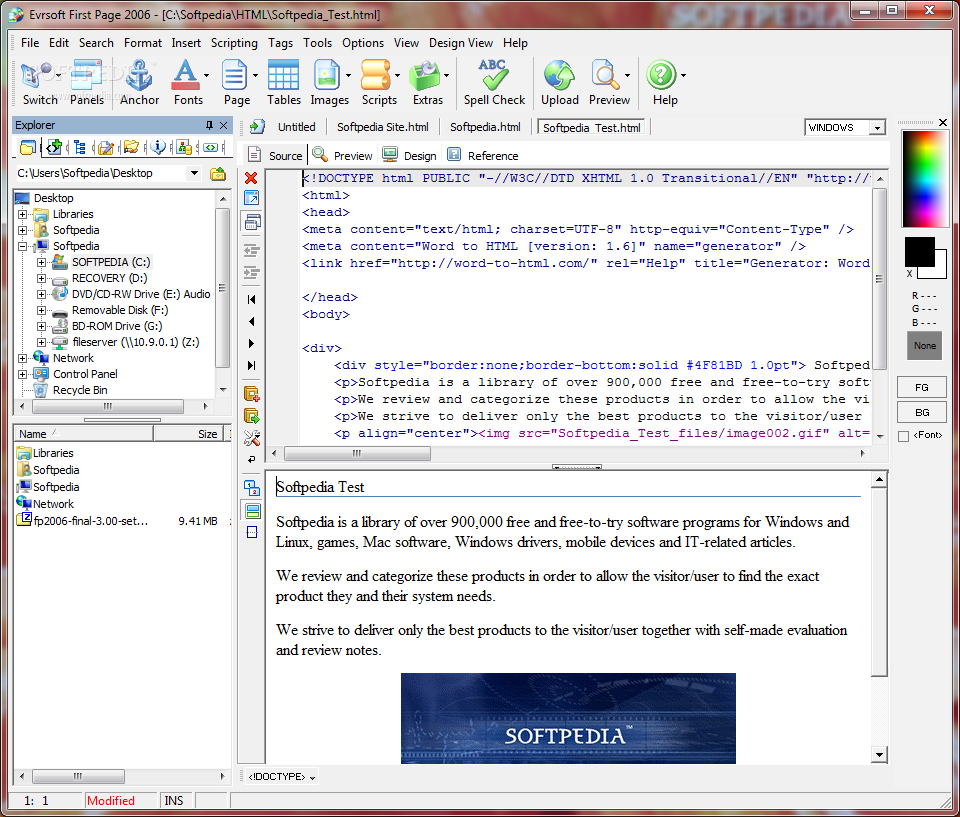This screenshot has height=817, width=960.
Task: Expand the SOFTPEDIA (C:) drive node
Action: click(41, 262)
